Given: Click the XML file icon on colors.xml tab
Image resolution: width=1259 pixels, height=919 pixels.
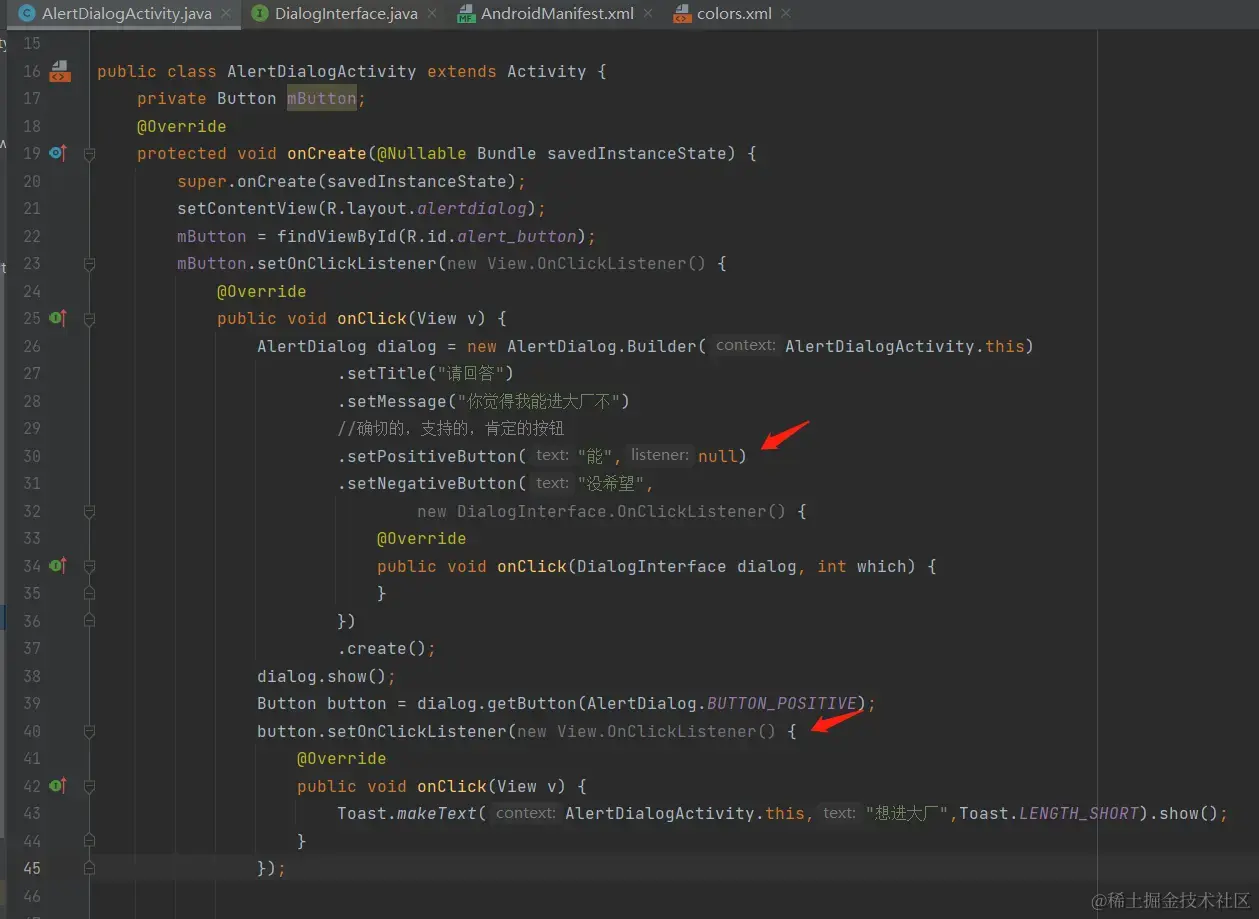Looking at the screenshot, I should 682,14.
